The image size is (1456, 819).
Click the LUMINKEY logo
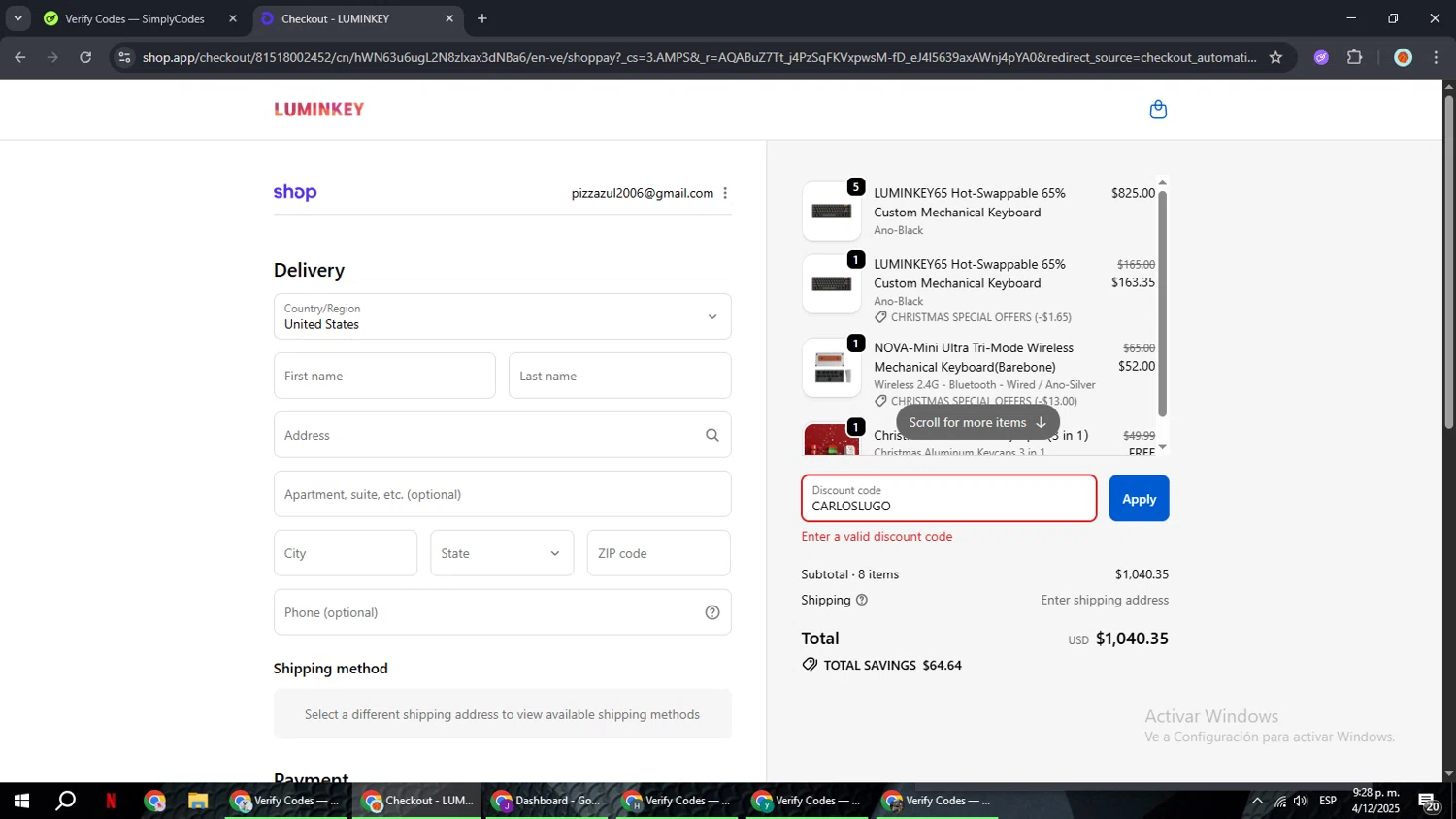[x=319, y=110]
